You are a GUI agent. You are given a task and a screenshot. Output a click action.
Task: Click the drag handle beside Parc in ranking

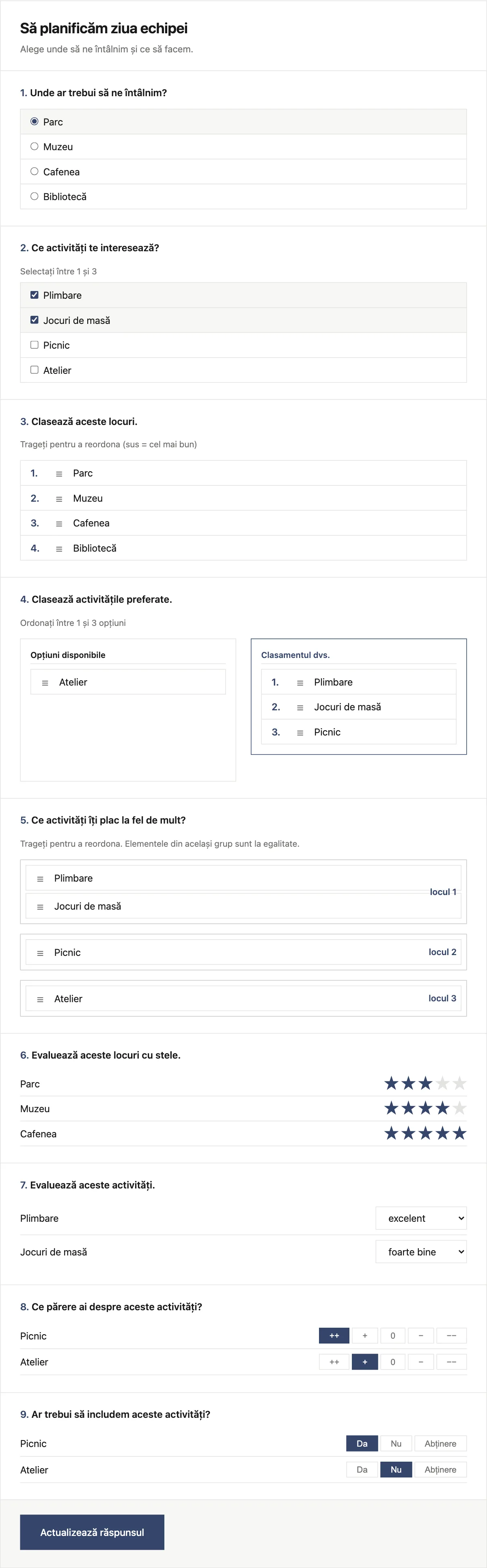59,474
